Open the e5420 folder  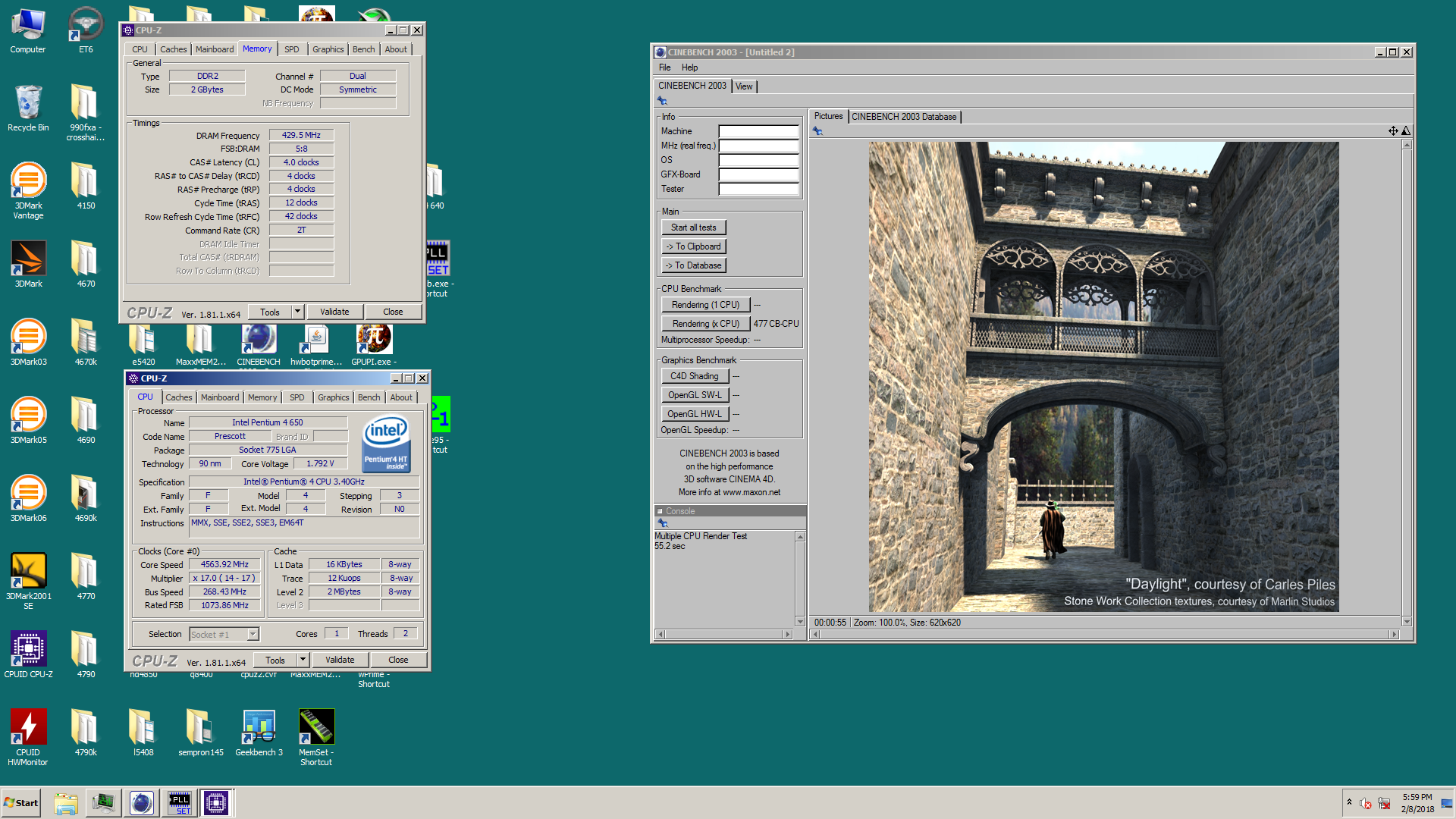(143, 345)
